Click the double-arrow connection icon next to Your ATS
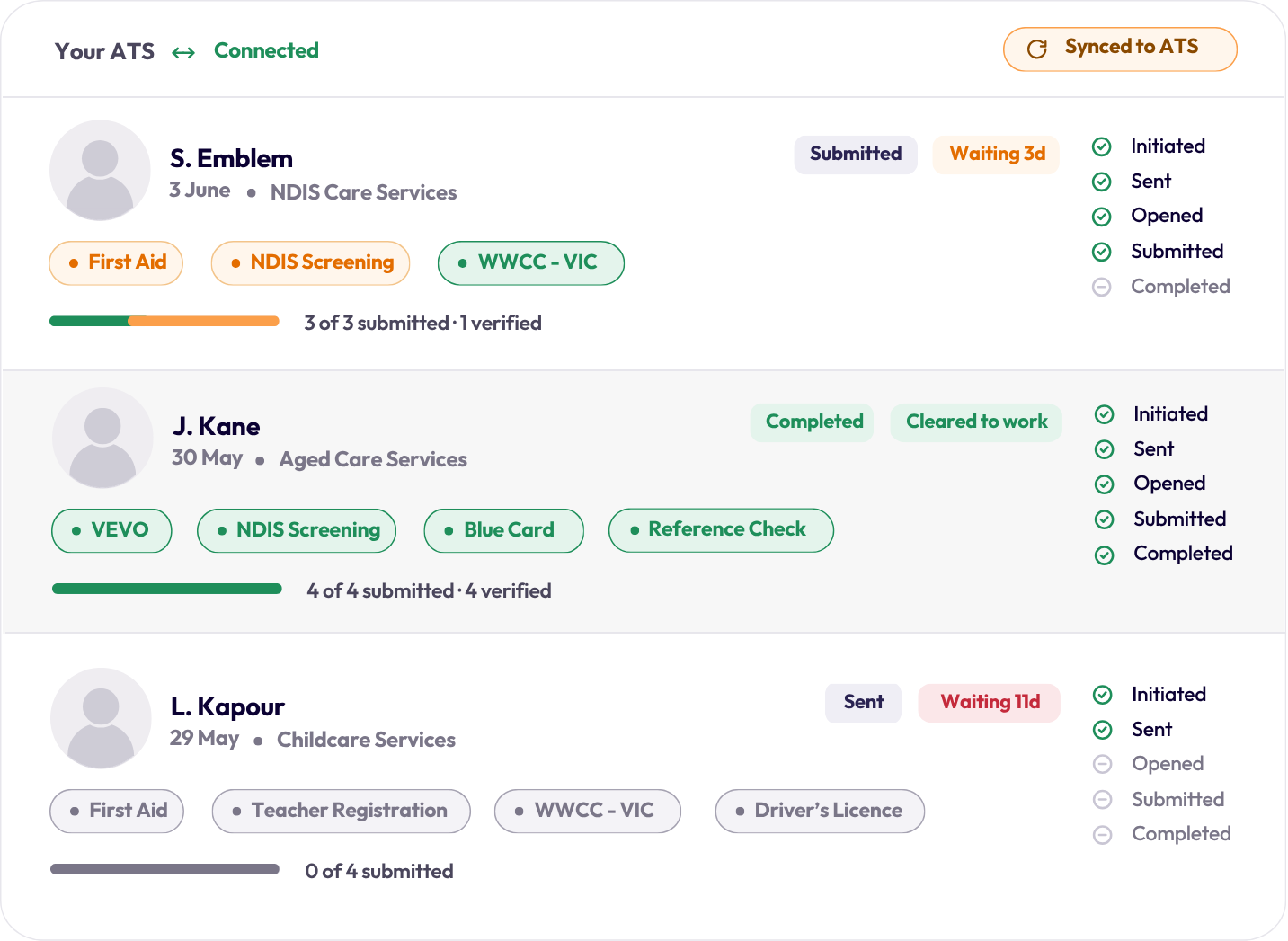 [x=183, y=53]
